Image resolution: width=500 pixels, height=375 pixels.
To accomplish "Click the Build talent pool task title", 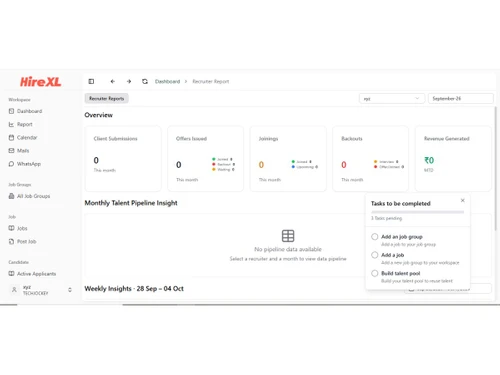I will (x=400, y=273).
